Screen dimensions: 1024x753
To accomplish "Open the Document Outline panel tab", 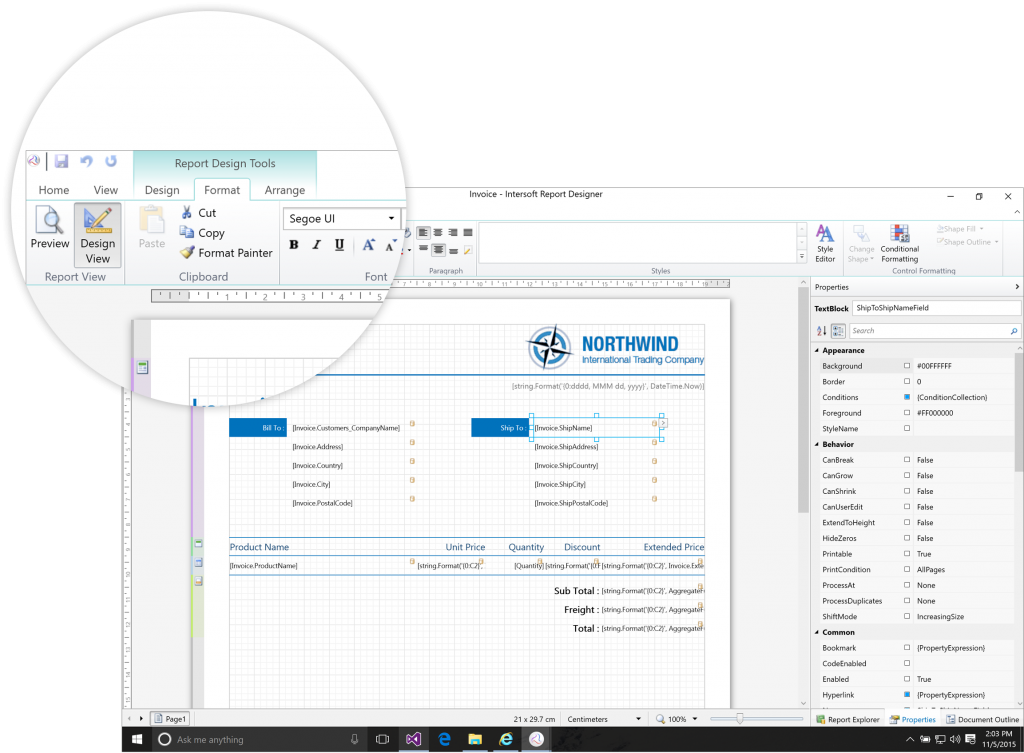I will click(x=982, y=720).
